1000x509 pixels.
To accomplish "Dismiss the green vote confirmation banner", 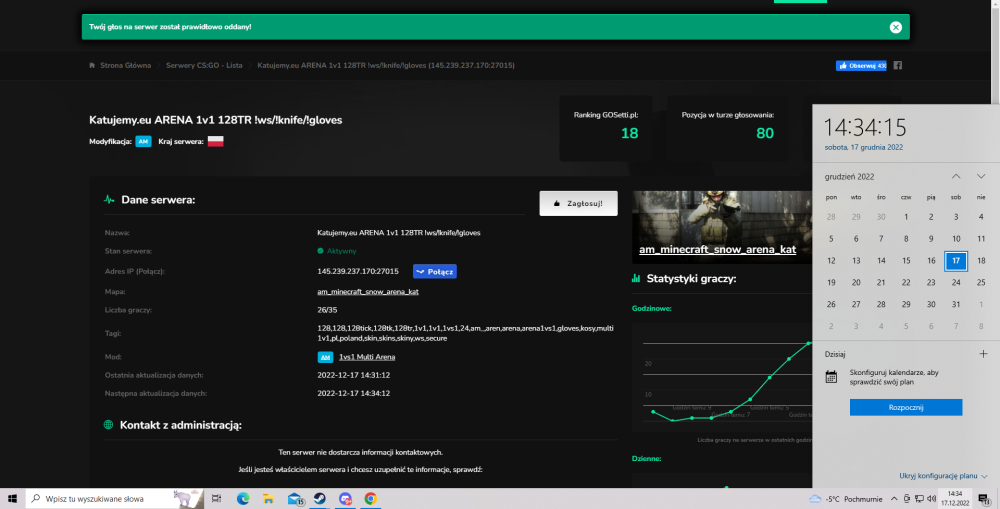I will pyautogui.click(x=895, y=27).
